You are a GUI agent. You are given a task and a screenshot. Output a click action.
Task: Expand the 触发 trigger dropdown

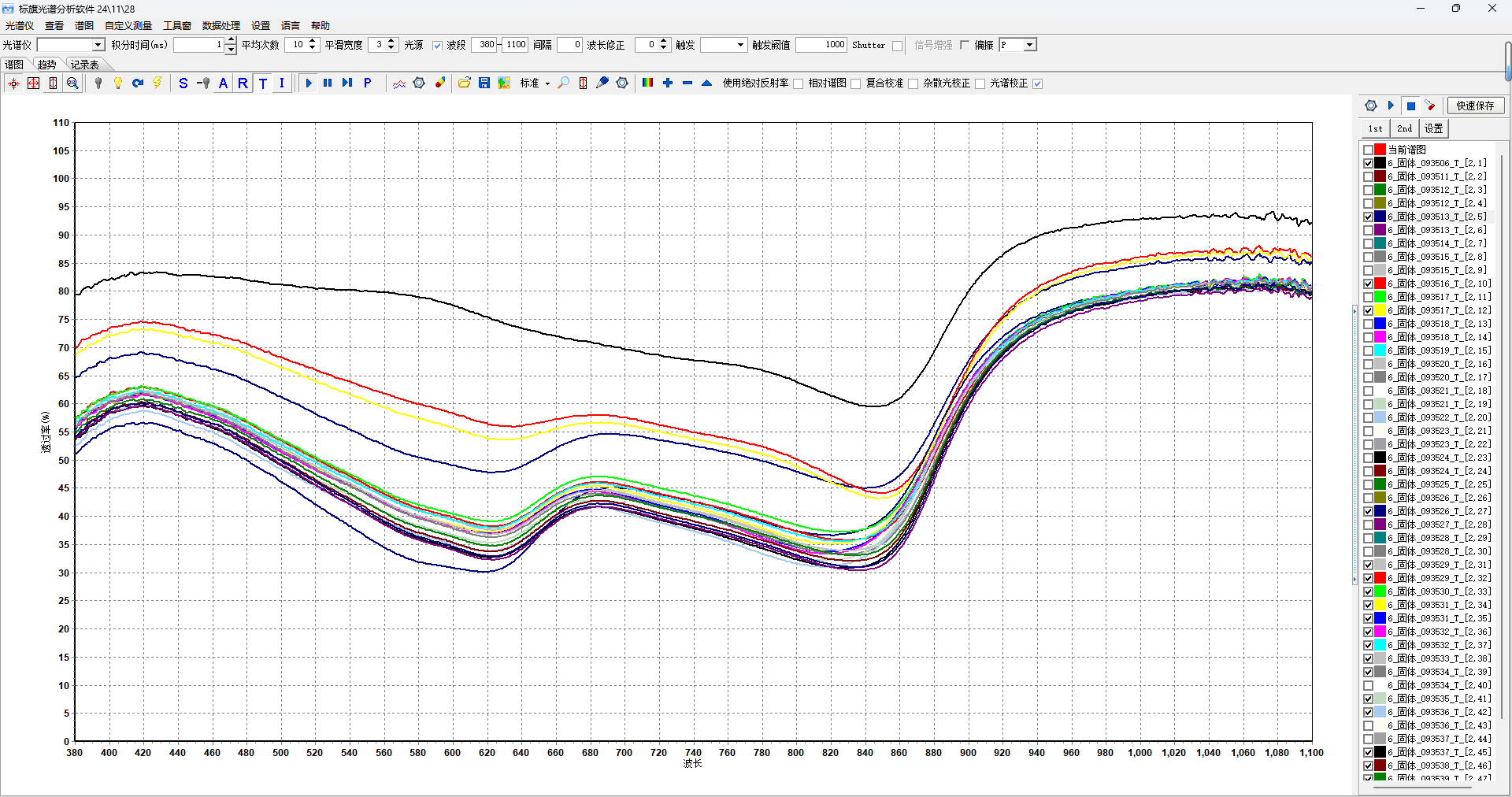pos(740,45)
